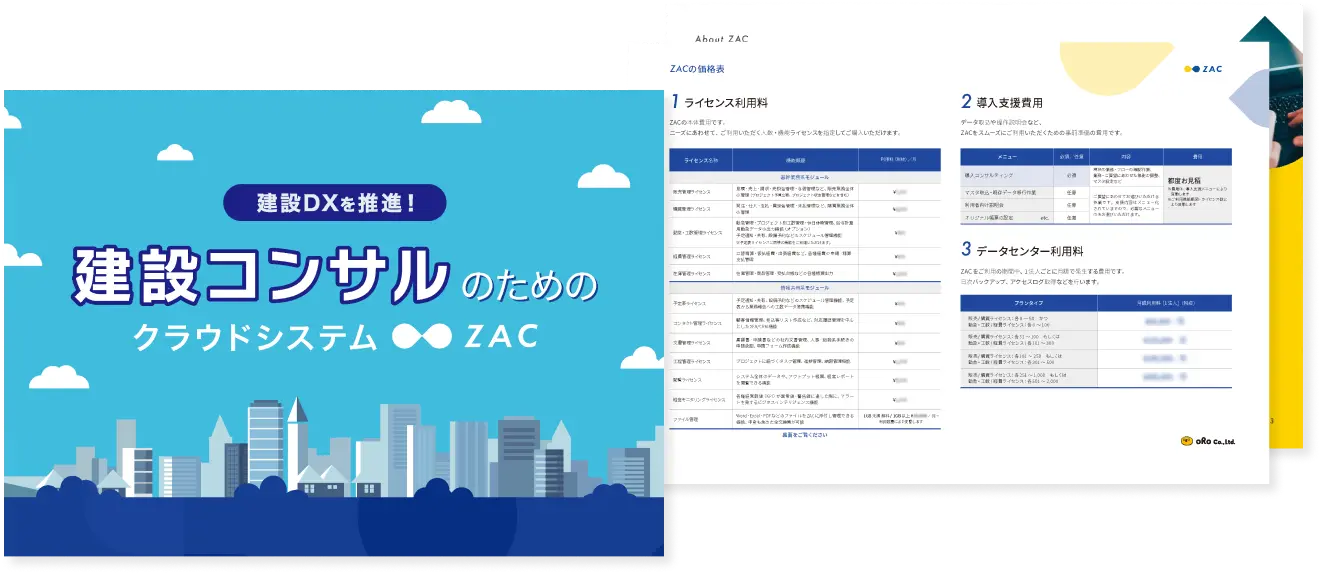Click the メニュー column header

pos(1005,158)
